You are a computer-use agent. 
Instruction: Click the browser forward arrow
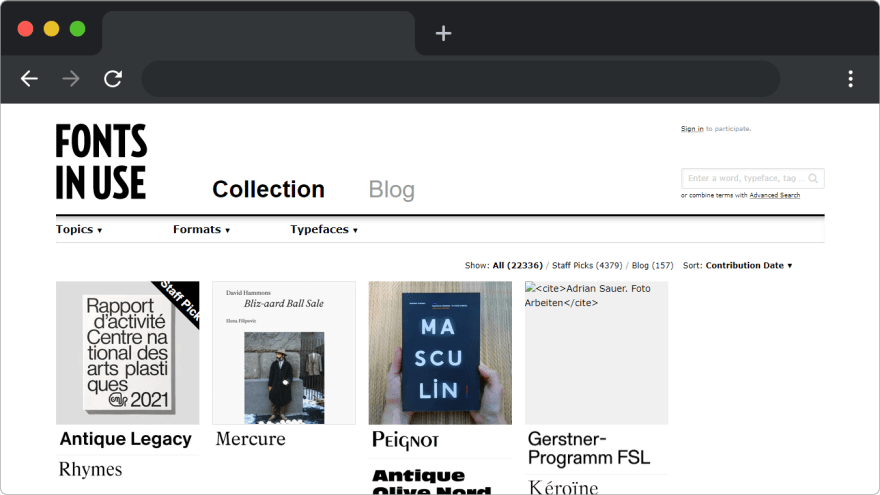[71, 79]
